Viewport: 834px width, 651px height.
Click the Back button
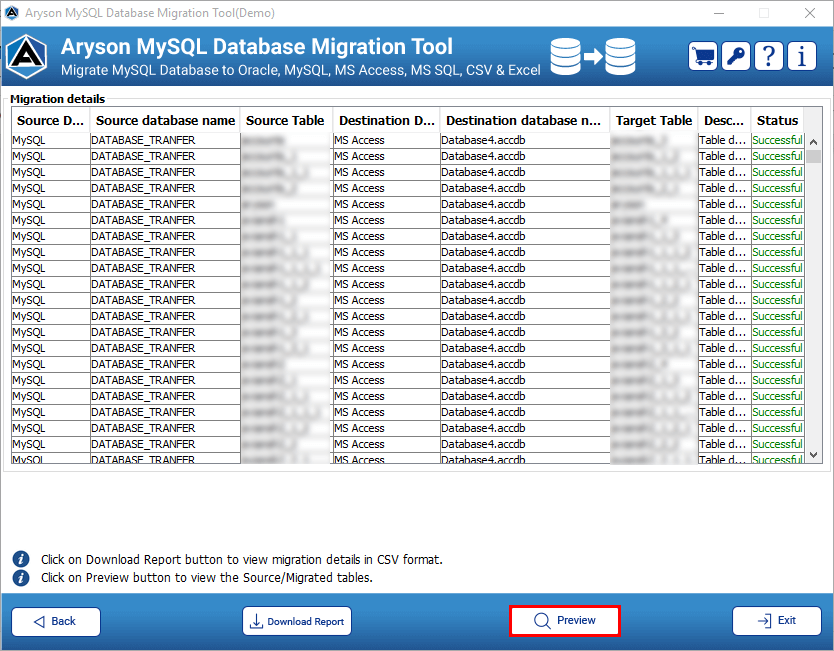point(56,621)
